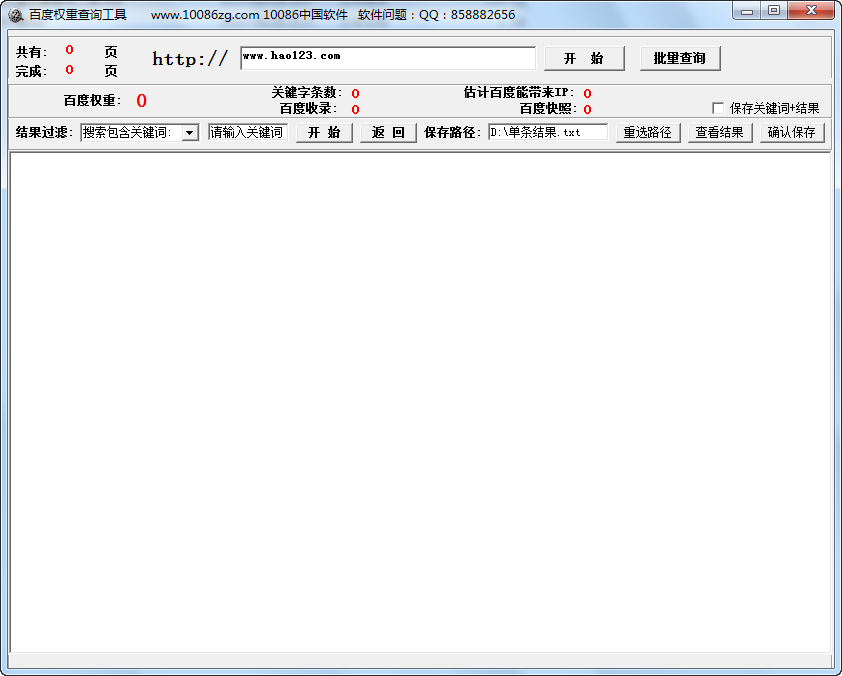Image resolution: width=842 pixels, height=676 pixels.
Task: Open 批量查询 batch query
Action: coord(680,58)
